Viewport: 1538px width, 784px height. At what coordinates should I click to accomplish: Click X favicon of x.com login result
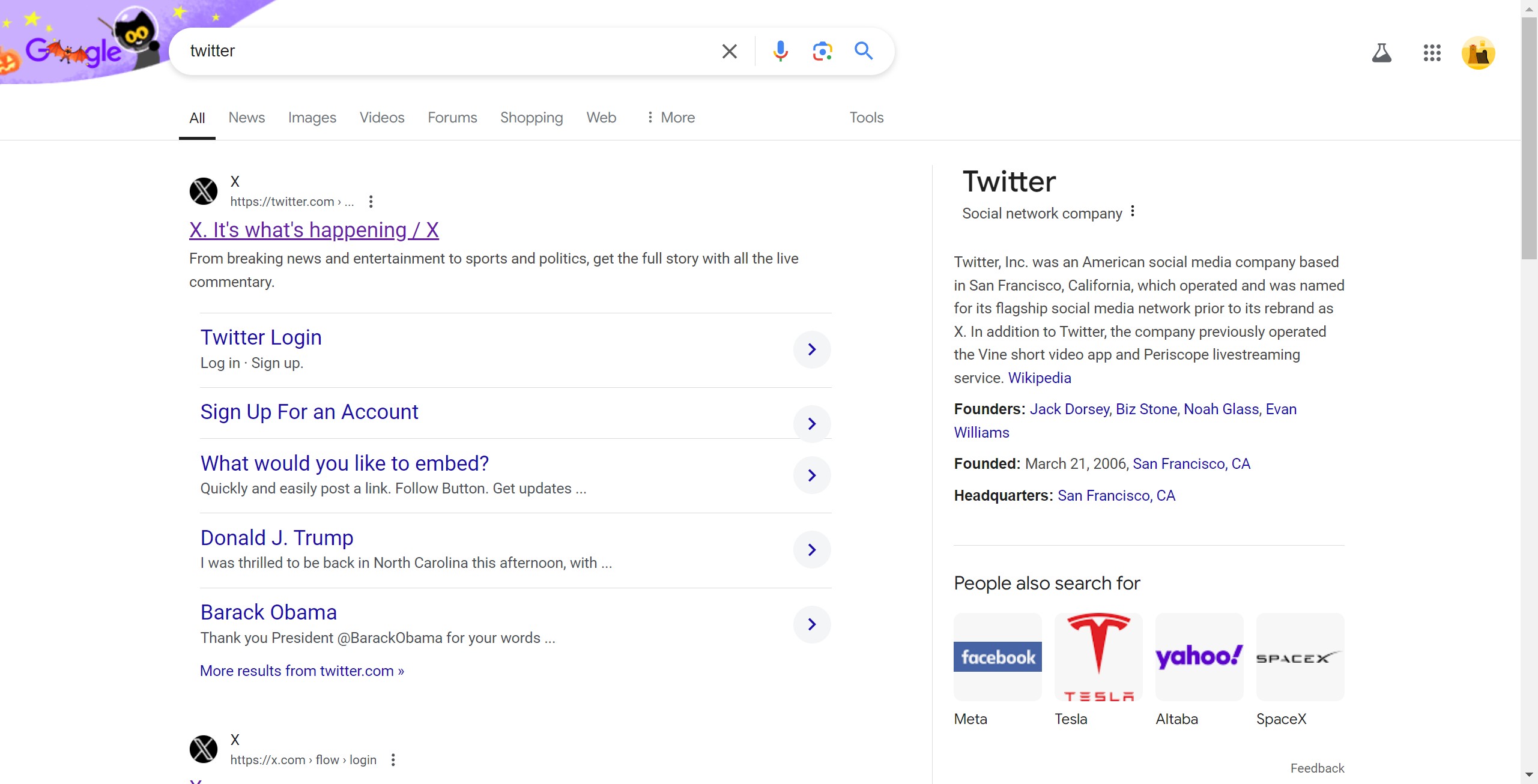(204, 749)
